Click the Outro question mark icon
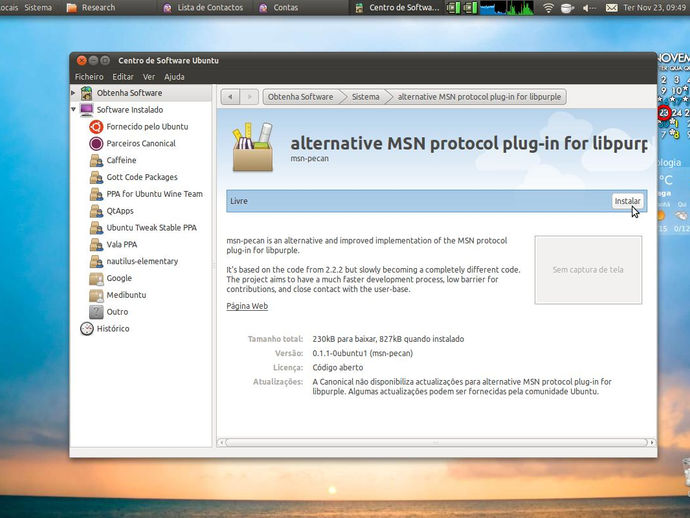 click(x=96, y=312)
